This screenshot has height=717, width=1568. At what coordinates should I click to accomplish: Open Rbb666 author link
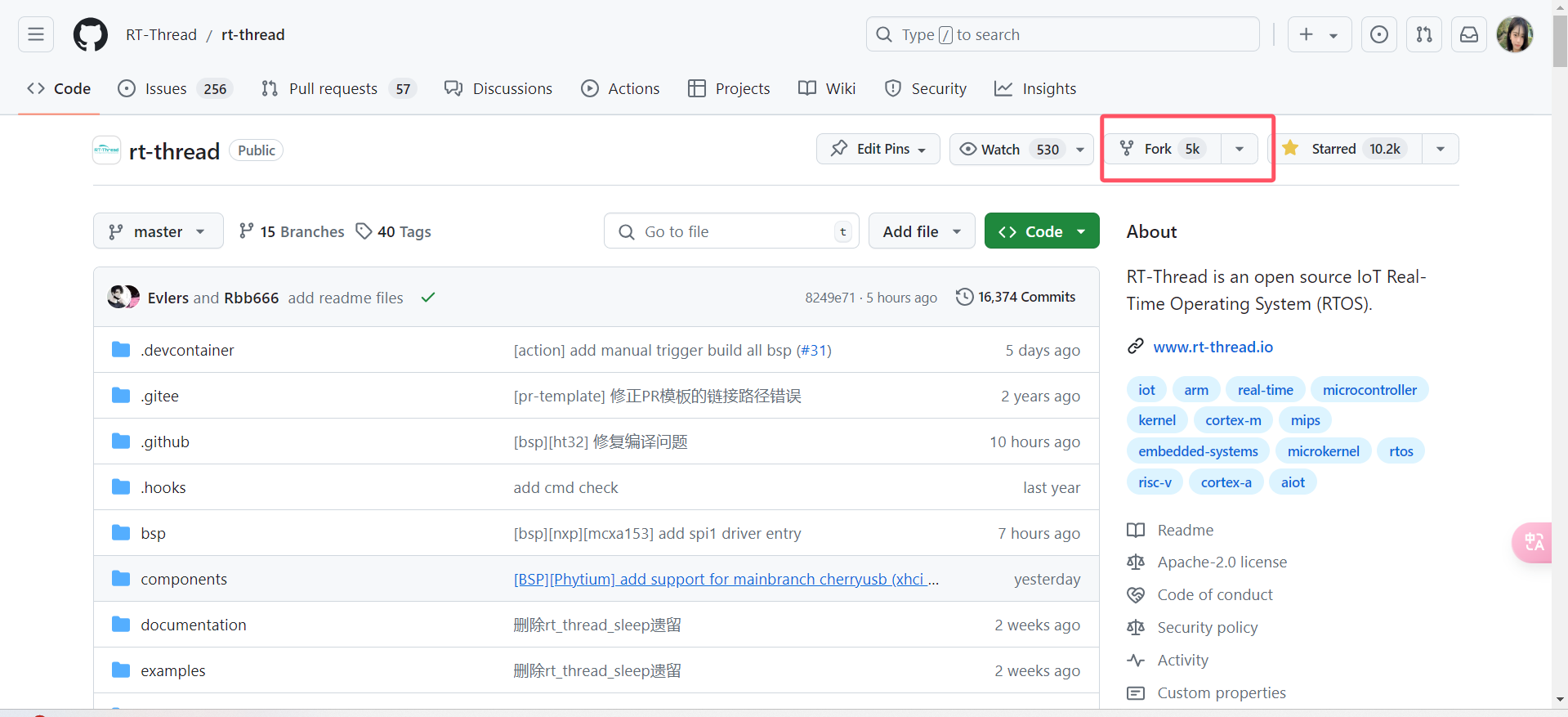click(252, 298)
